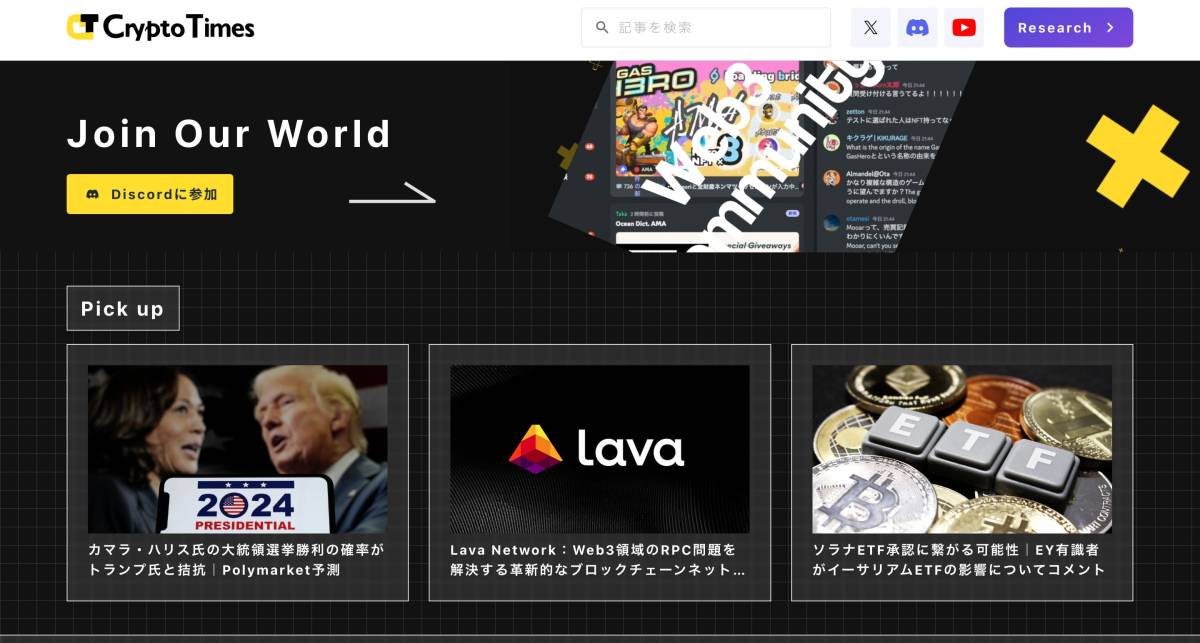The image size is (1200, 643).
Task: Select the Pick up section label
Action: coord(122,308)
